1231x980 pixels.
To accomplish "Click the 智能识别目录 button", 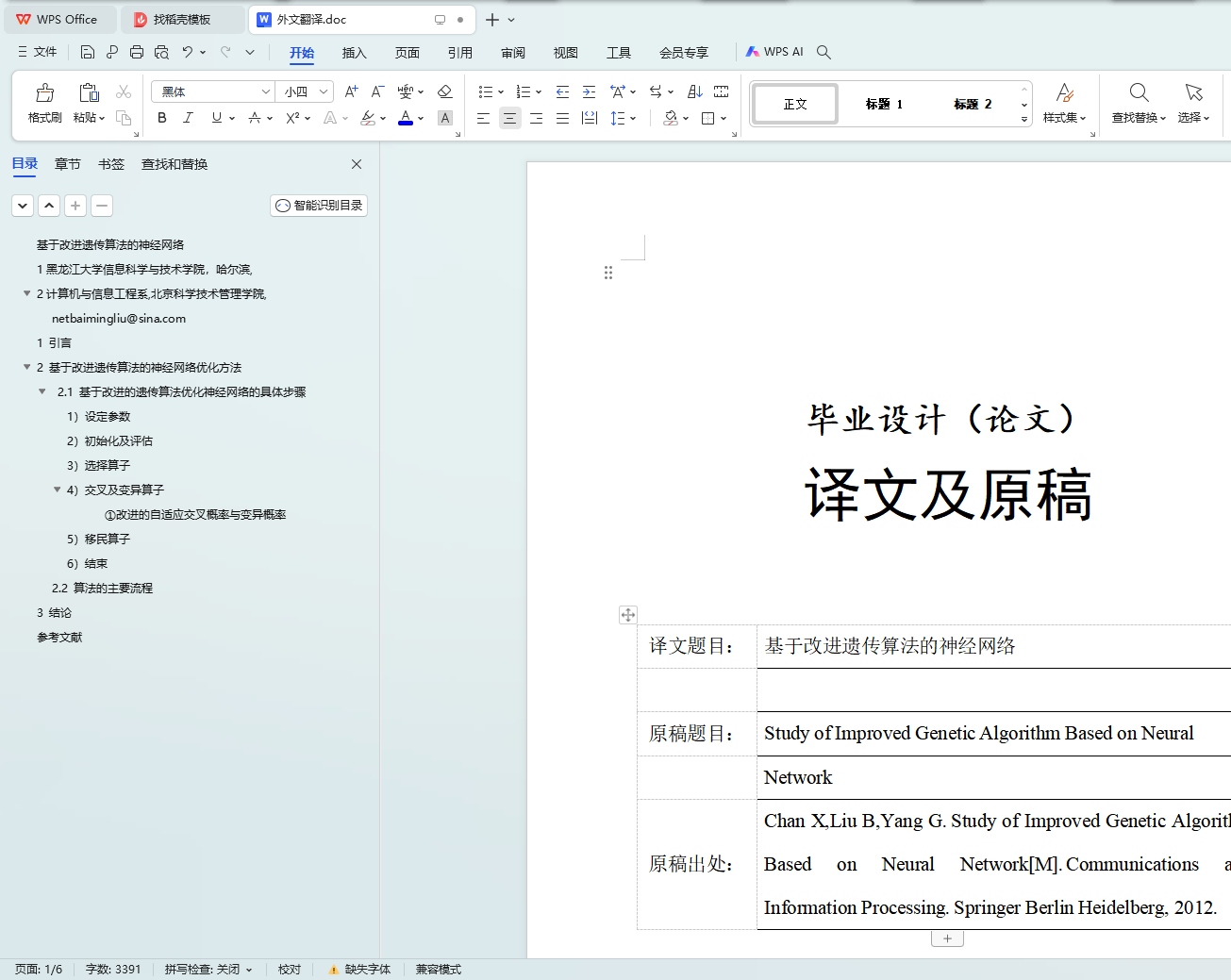I will pos(319,206).
